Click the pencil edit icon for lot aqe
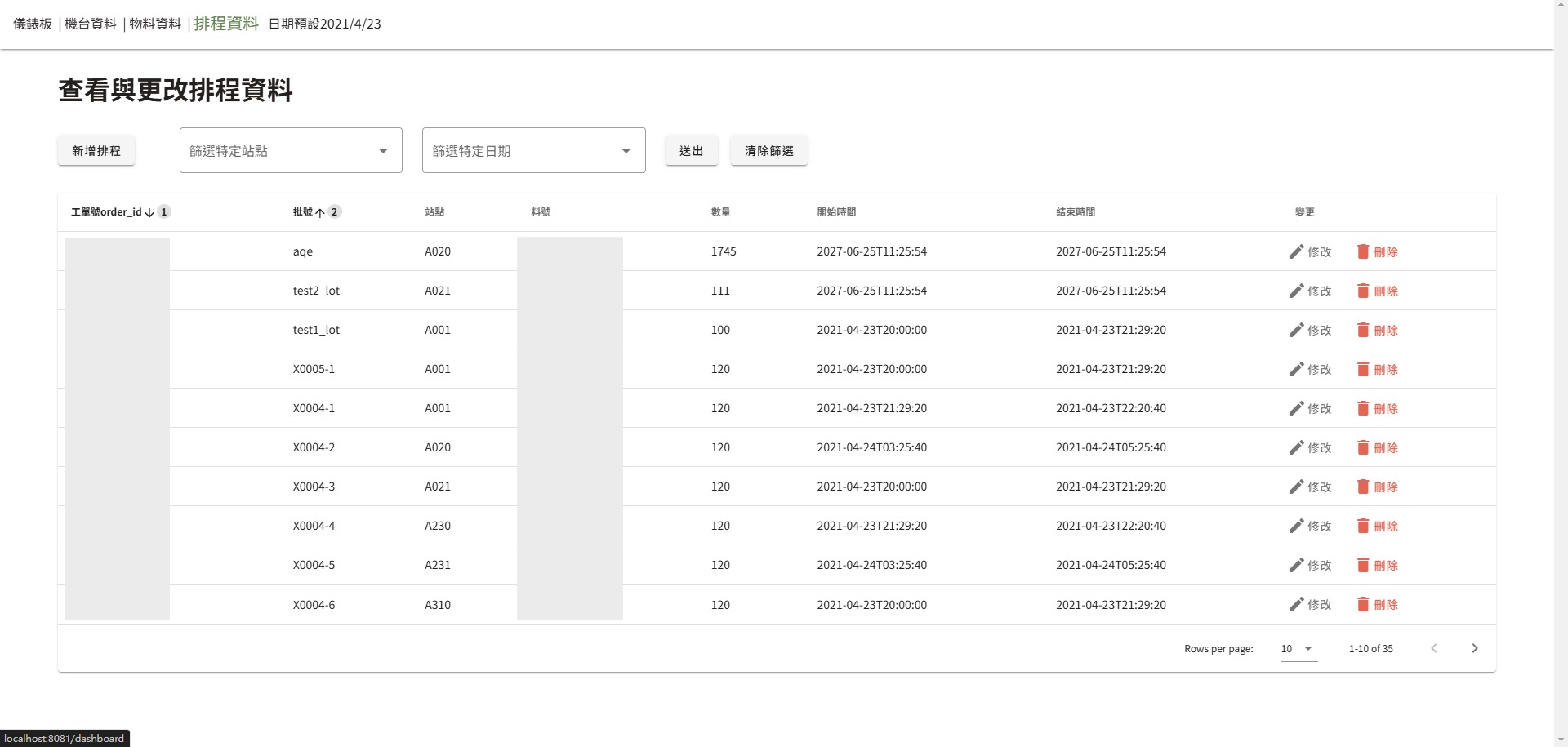Screen dimensions: 1568x747 coord(1296,251)
